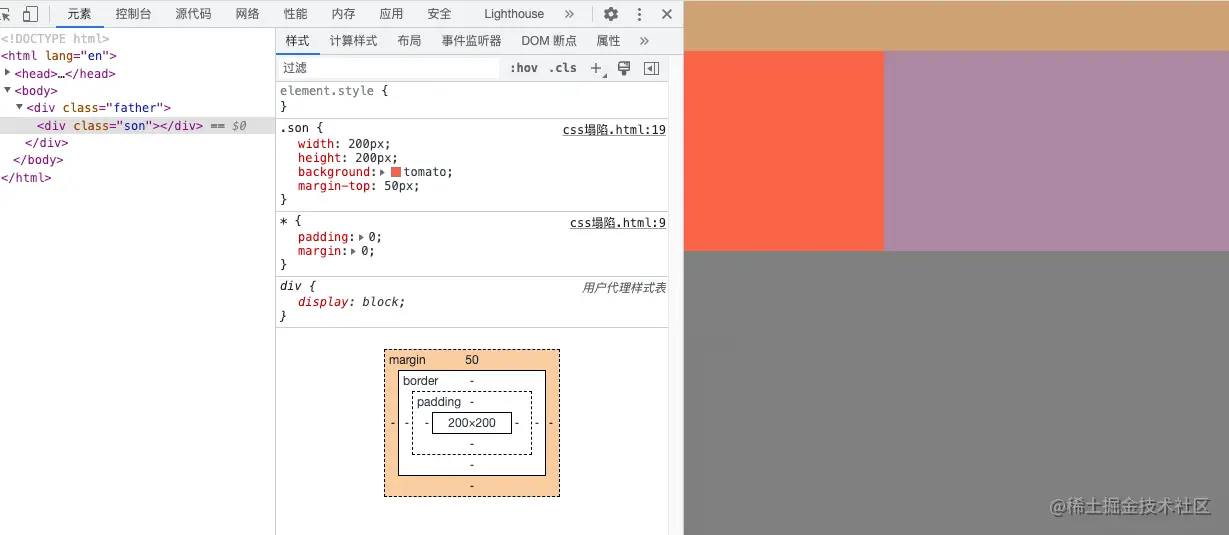Click the box model border label

tap(421, 381)
